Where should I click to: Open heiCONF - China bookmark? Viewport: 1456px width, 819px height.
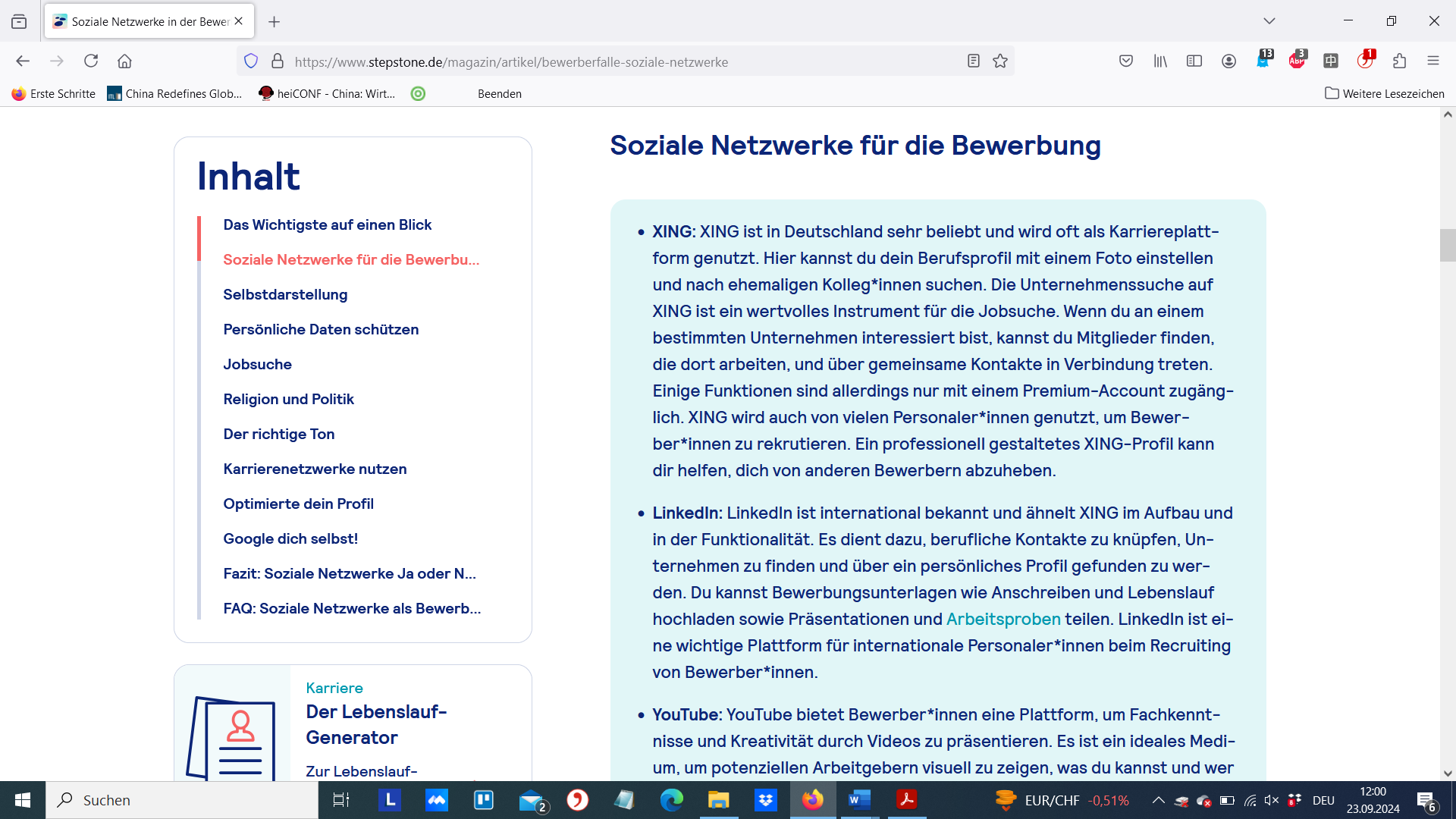pyautogui.click(x=327, y=93)
